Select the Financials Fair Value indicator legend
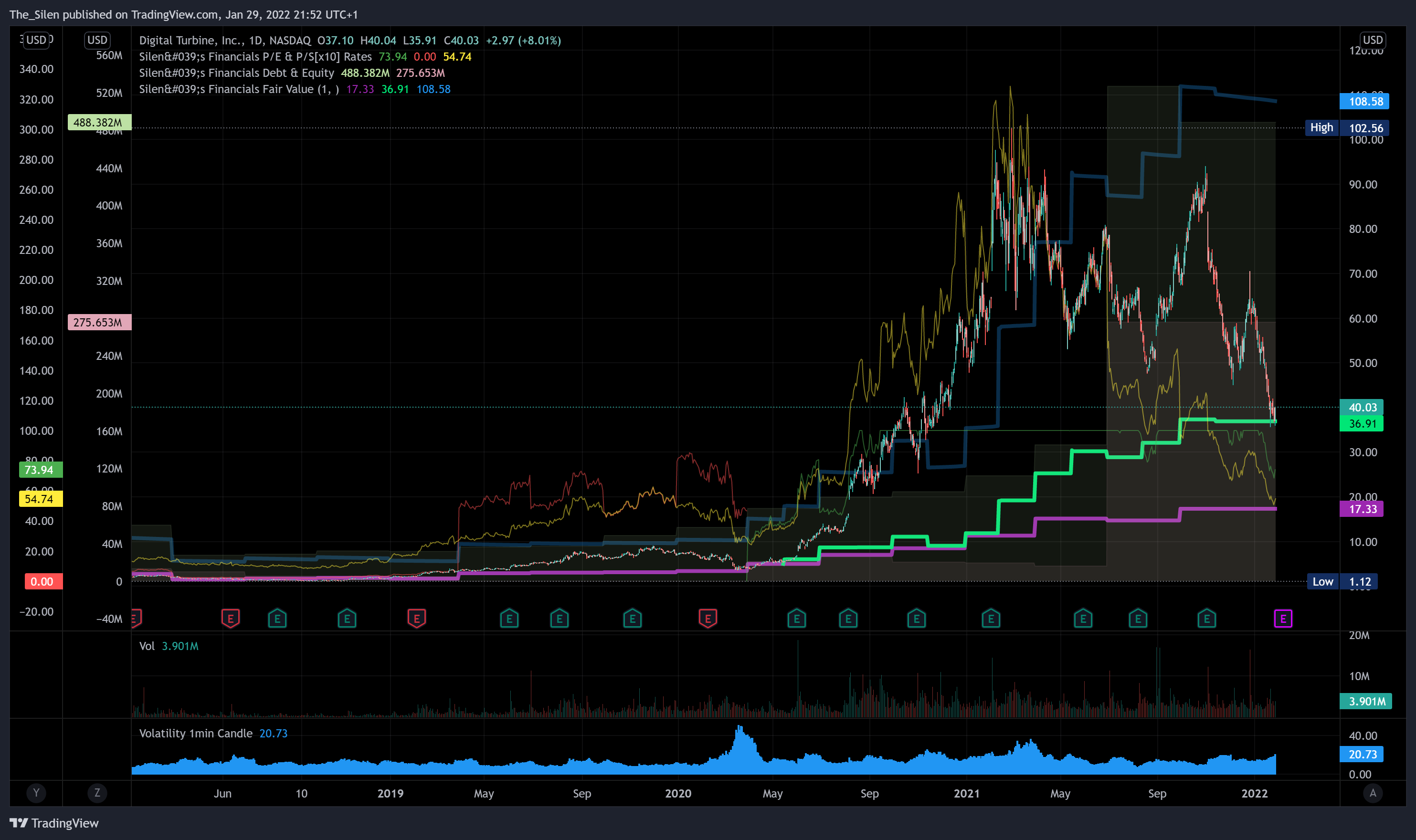Screen dimensions: 1416x840 click(239, 89)
